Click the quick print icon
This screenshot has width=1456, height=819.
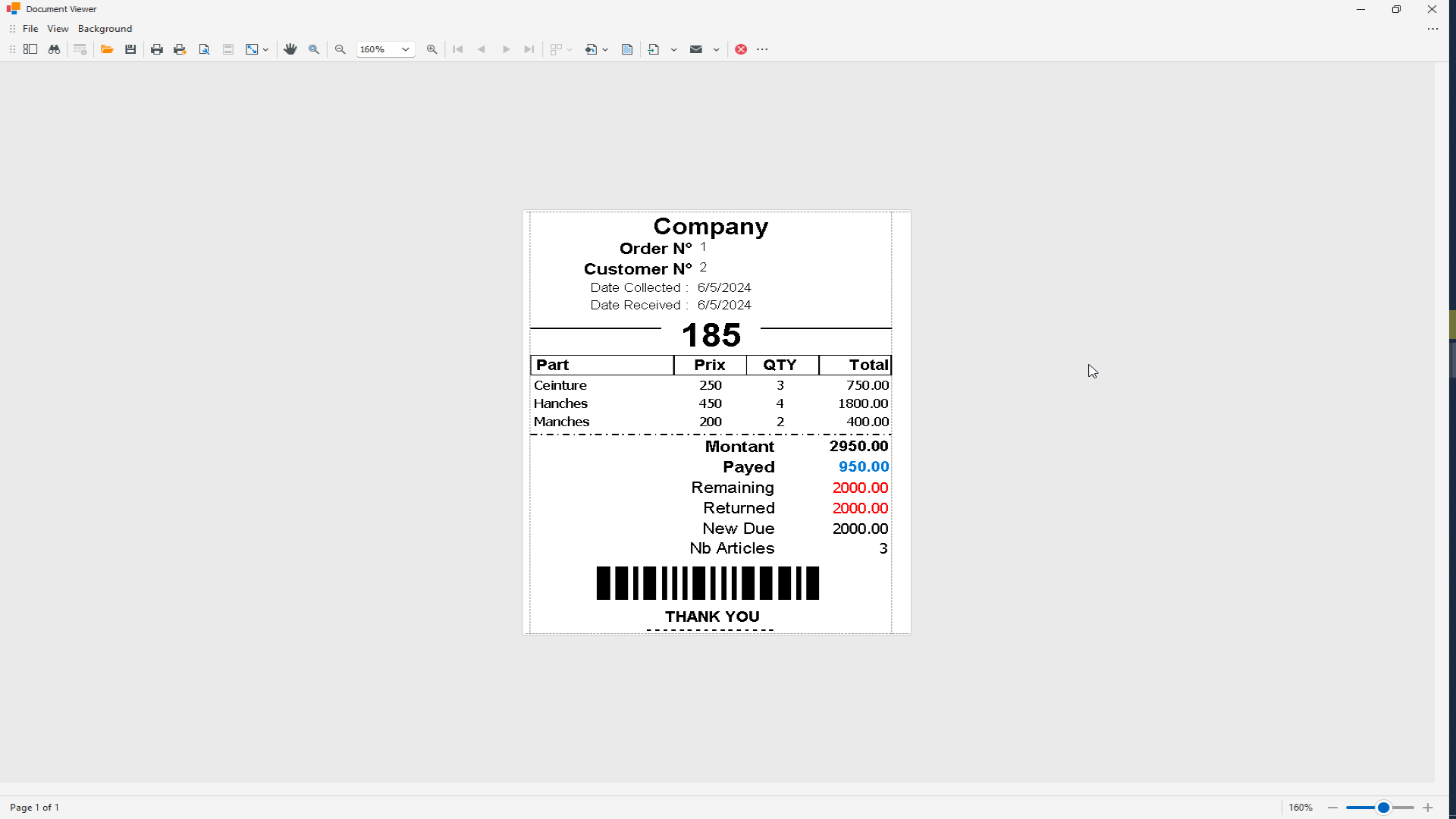tap(180, 49)
